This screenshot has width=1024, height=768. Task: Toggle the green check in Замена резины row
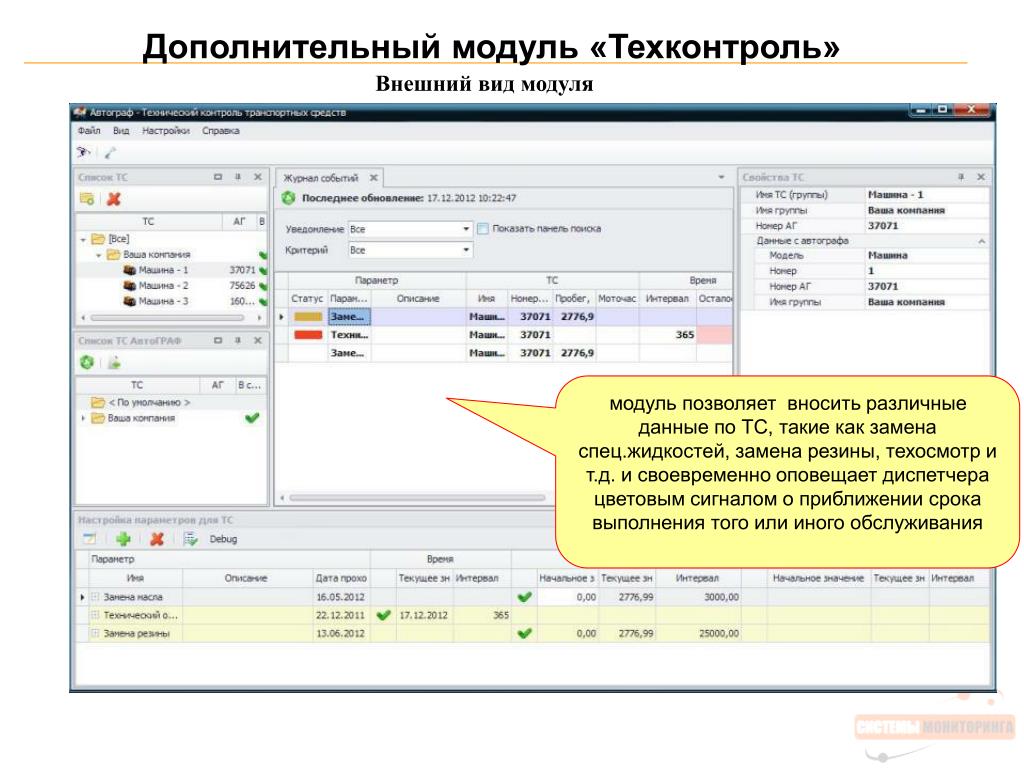(524, 633)
